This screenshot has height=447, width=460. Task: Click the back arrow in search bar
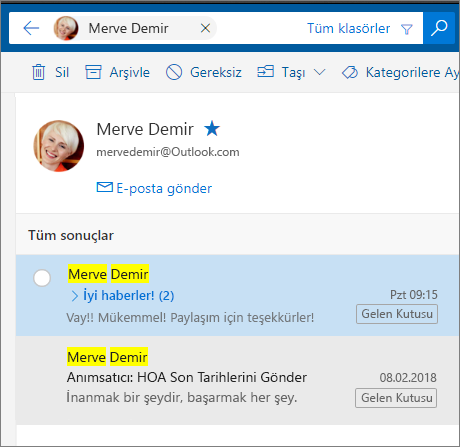(x=31, y=28)
